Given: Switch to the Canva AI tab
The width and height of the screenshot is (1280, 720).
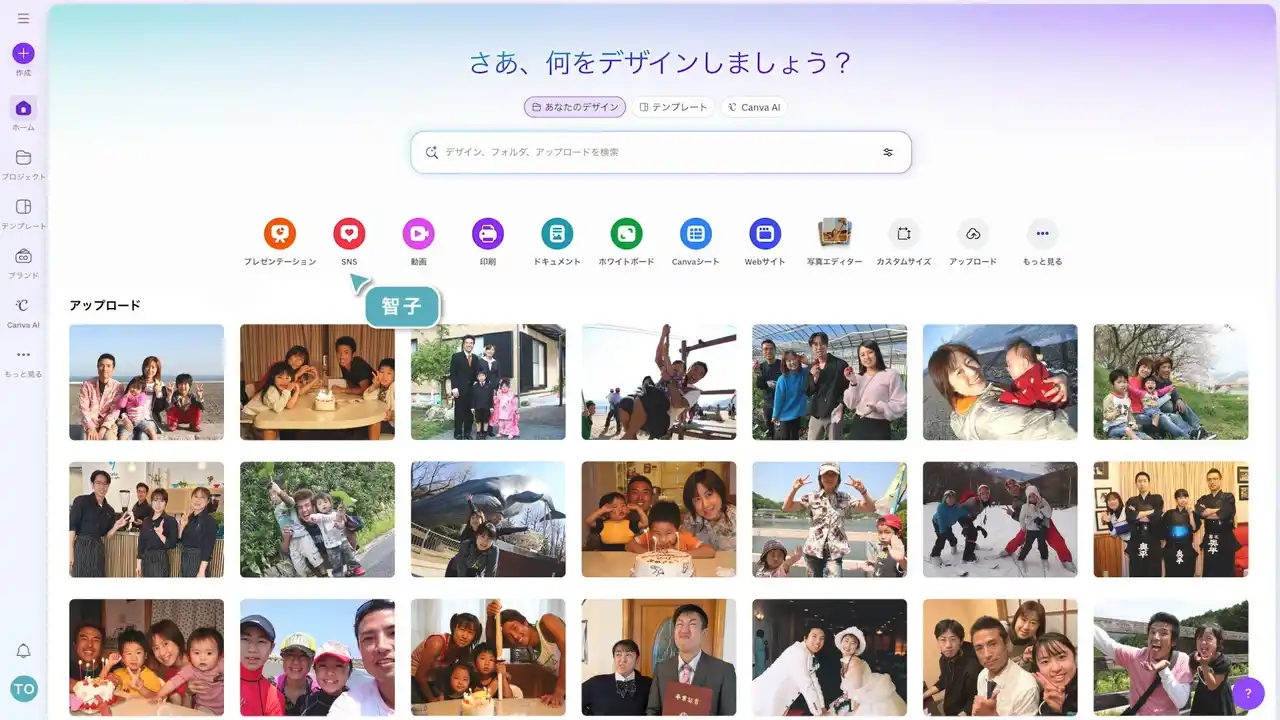Looking at the screenshot, I should (754, 107).
